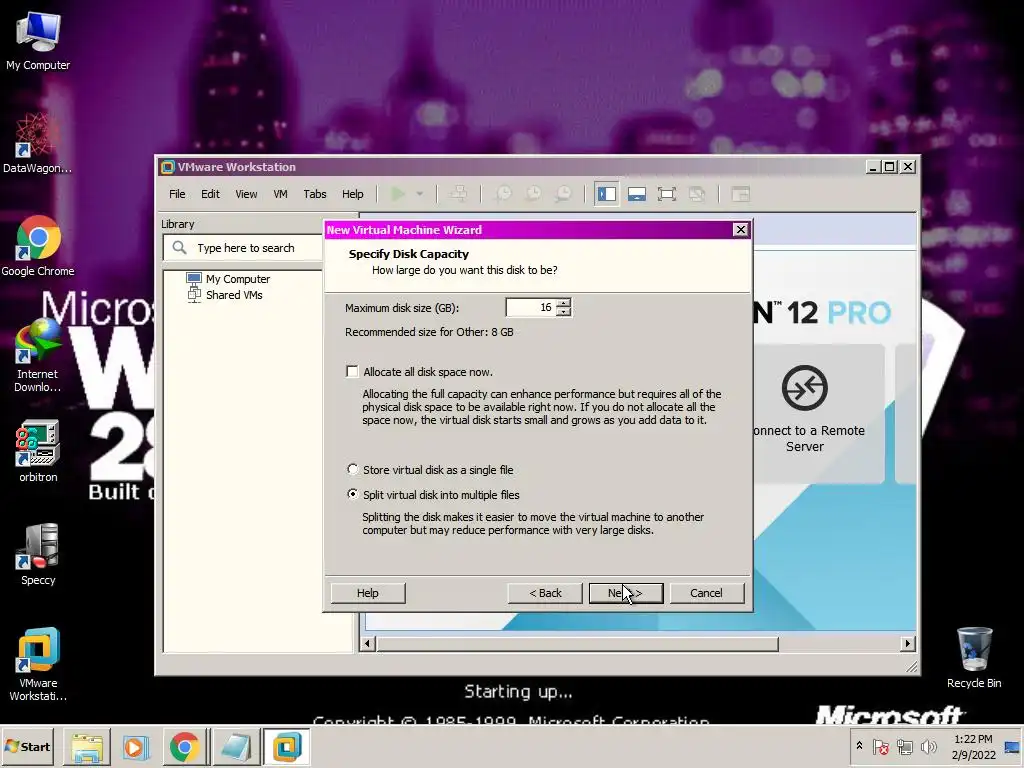1024x768 pixels.
Task: Click the VMware Workstation taskbar button
Action: tap(286, 747)
